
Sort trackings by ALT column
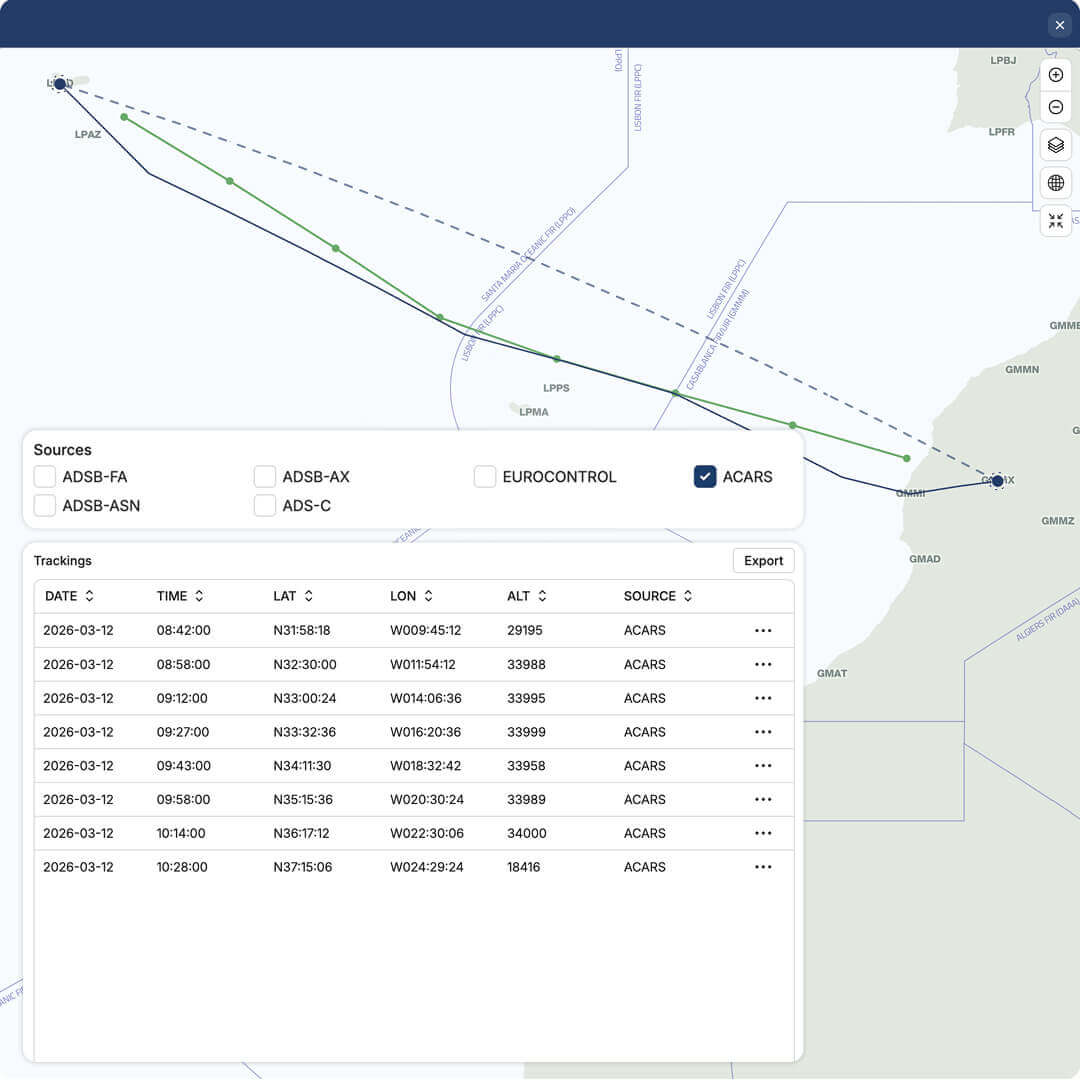point(527,596)
